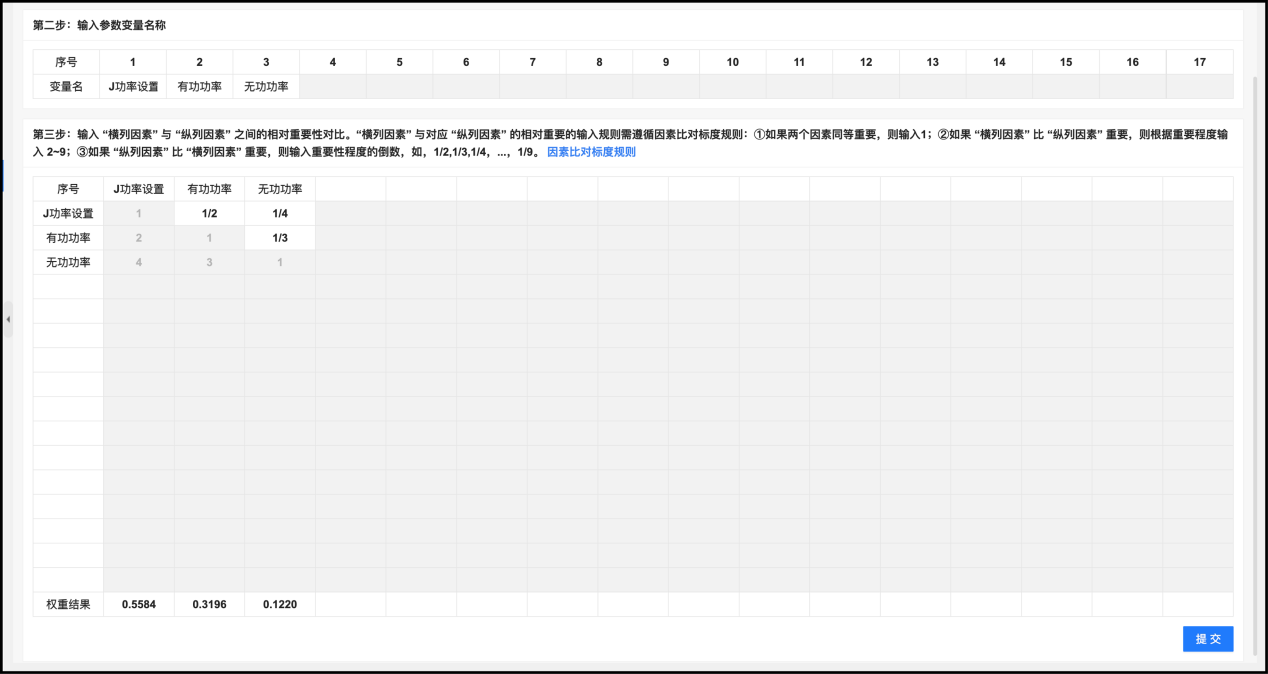
Task: Click the greyed cell showing value 3
Action: pyautogui.click(x=209, y=262)
